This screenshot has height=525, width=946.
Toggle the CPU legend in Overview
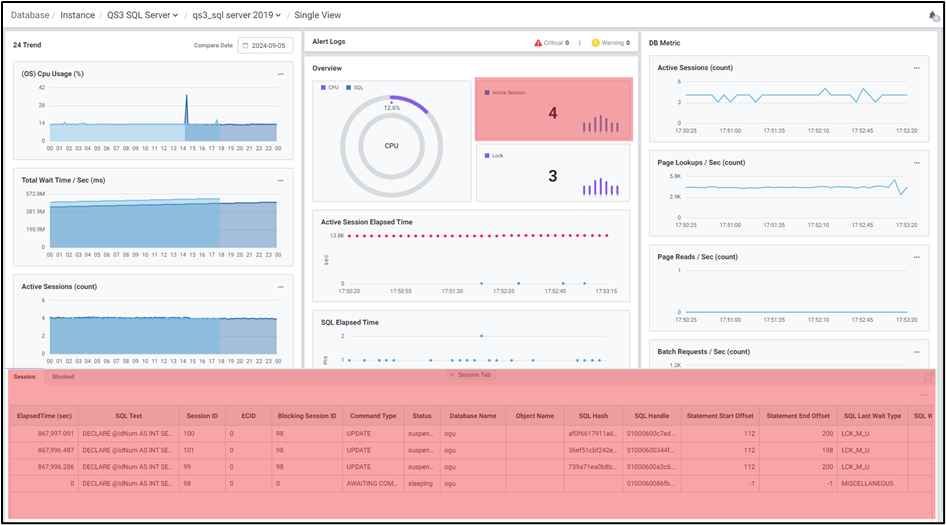pyautogui.click(x=329, y=88)
